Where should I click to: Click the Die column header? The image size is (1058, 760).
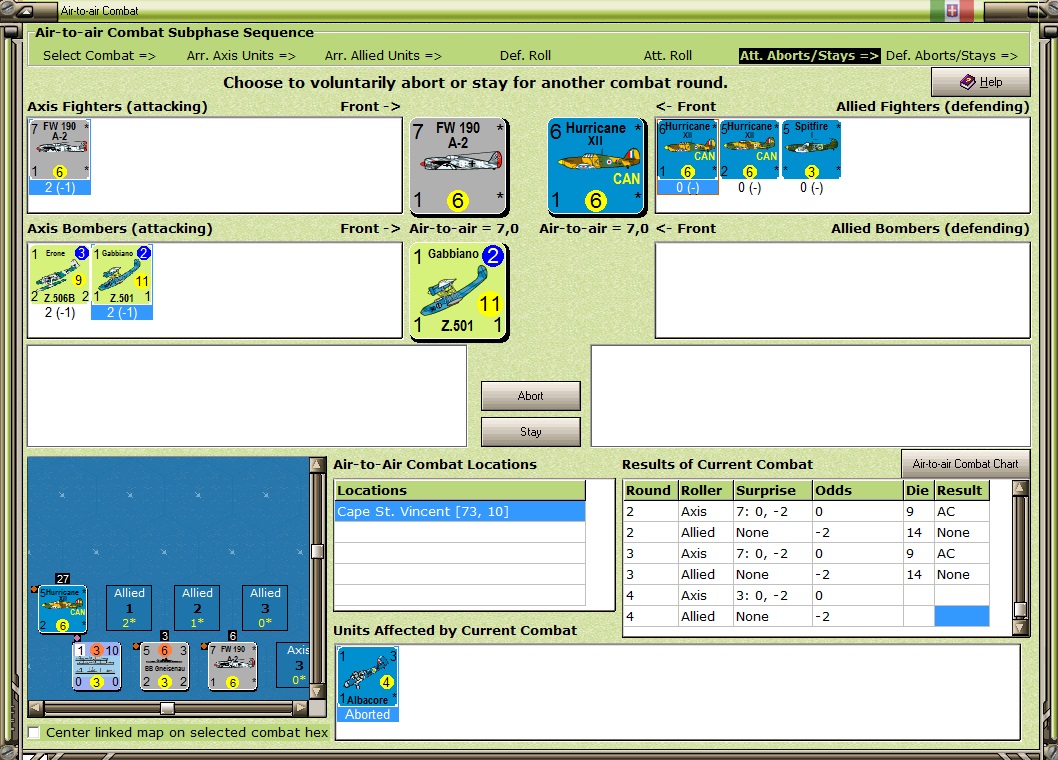pos(918,491)
